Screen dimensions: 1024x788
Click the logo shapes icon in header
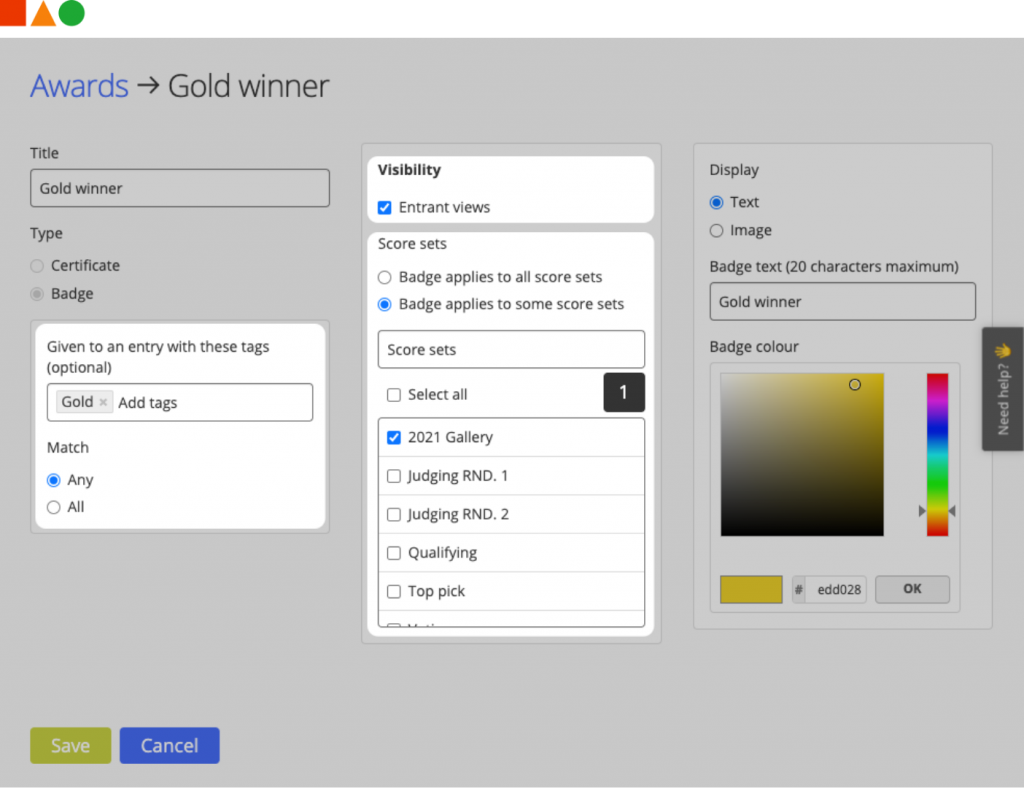click(43, 14)
